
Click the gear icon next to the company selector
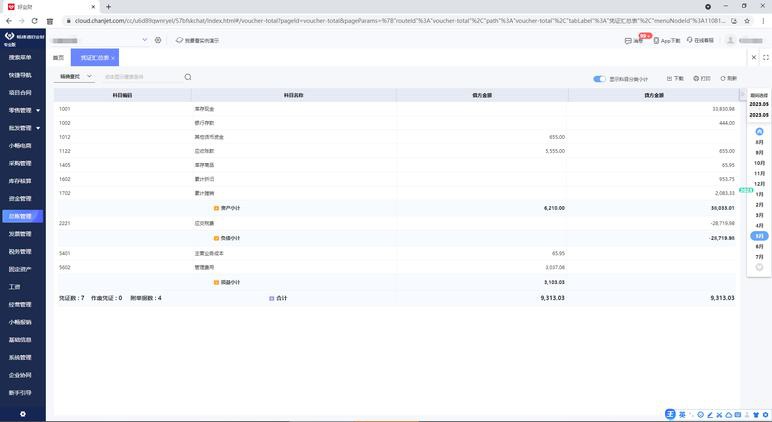158,40
